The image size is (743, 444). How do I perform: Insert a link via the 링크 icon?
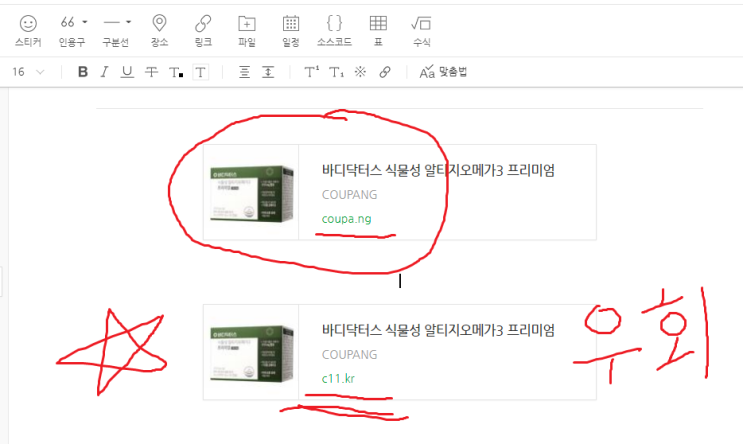203,31
